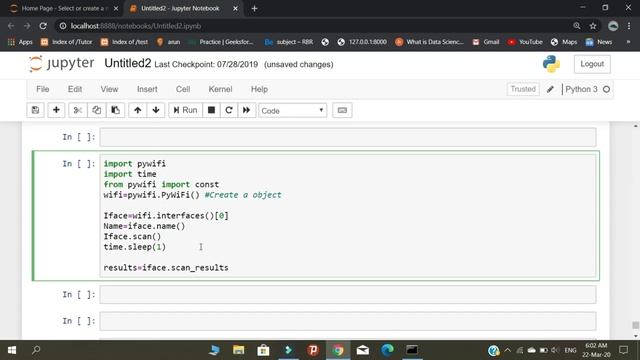This screenshot has width=640, height=360.
Task: Open the Cell menu
Action: click(183, 89)
